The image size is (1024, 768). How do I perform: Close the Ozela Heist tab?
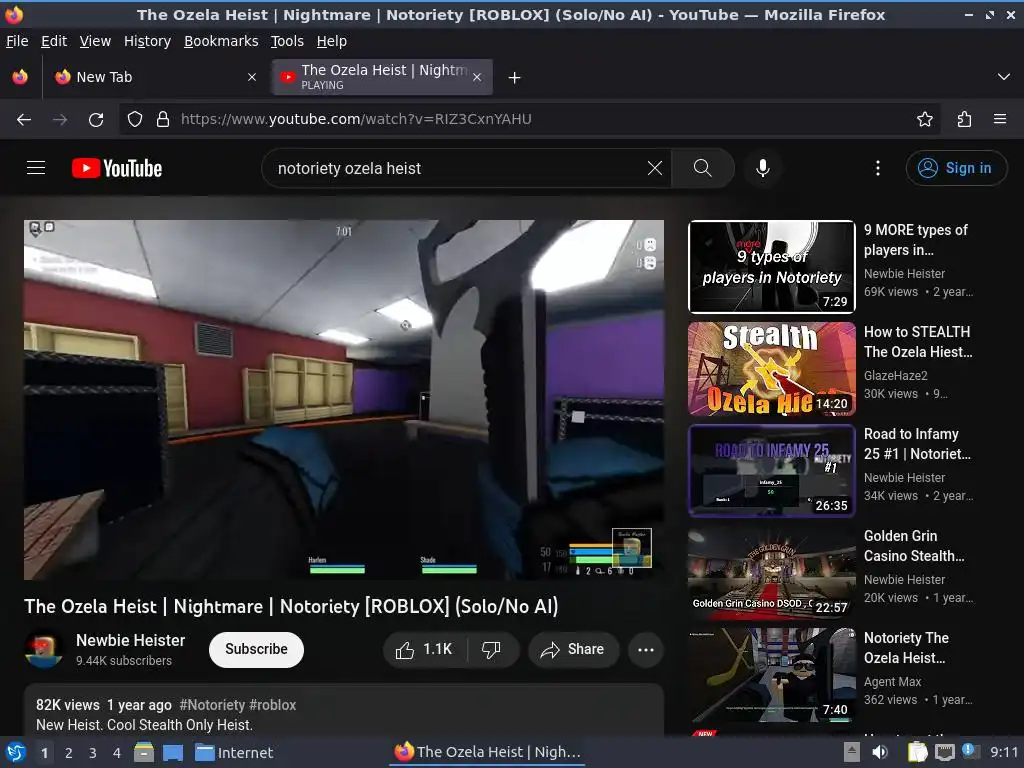click(477, 77)
